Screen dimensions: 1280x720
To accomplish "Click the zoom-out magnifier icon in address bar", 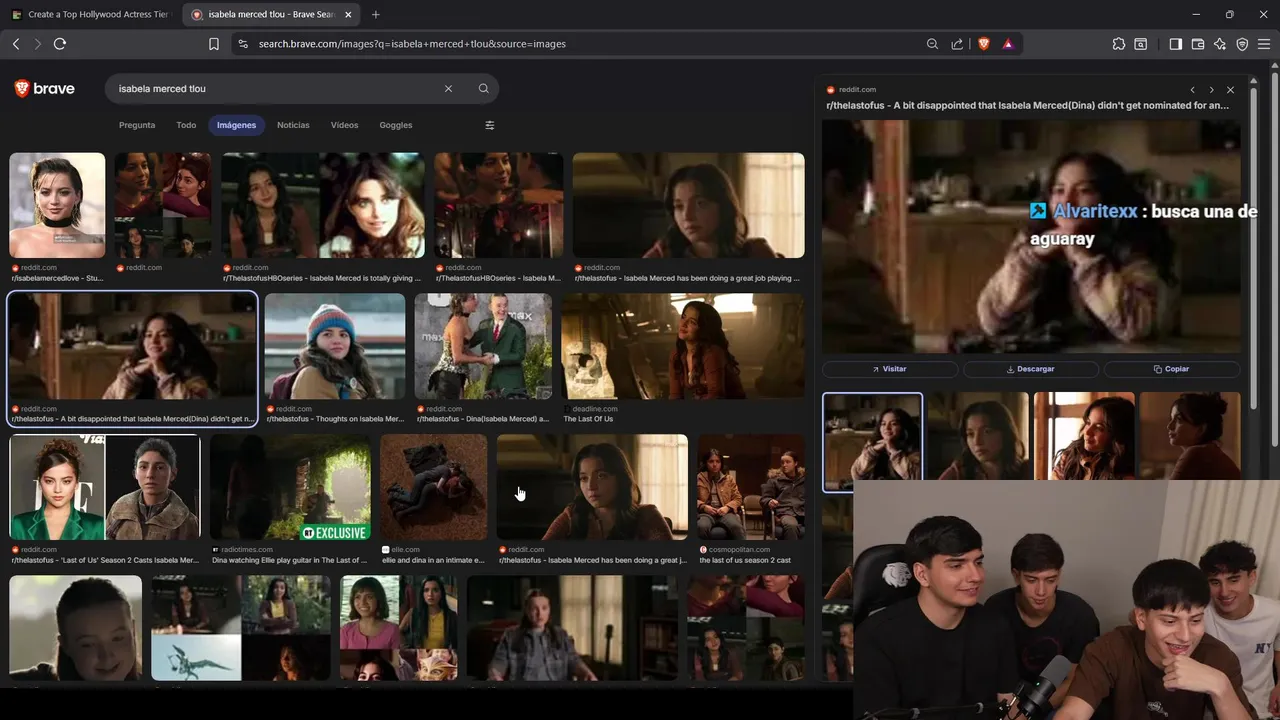I will coord(932,44).
